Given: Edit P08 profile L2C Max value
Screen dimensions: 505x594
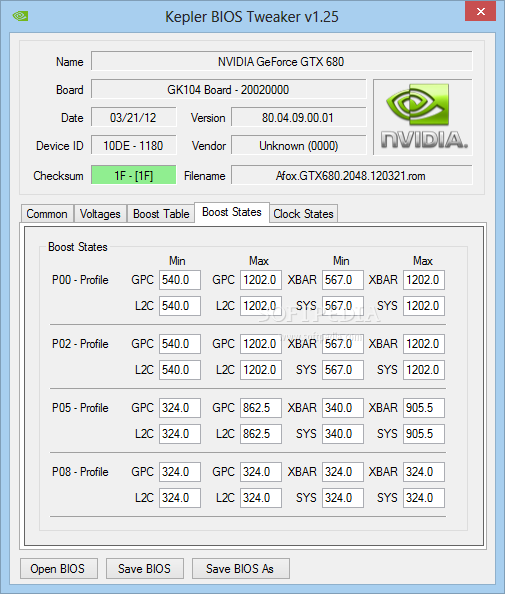Looking at the screenshot, I should click(x=261, y=498).
